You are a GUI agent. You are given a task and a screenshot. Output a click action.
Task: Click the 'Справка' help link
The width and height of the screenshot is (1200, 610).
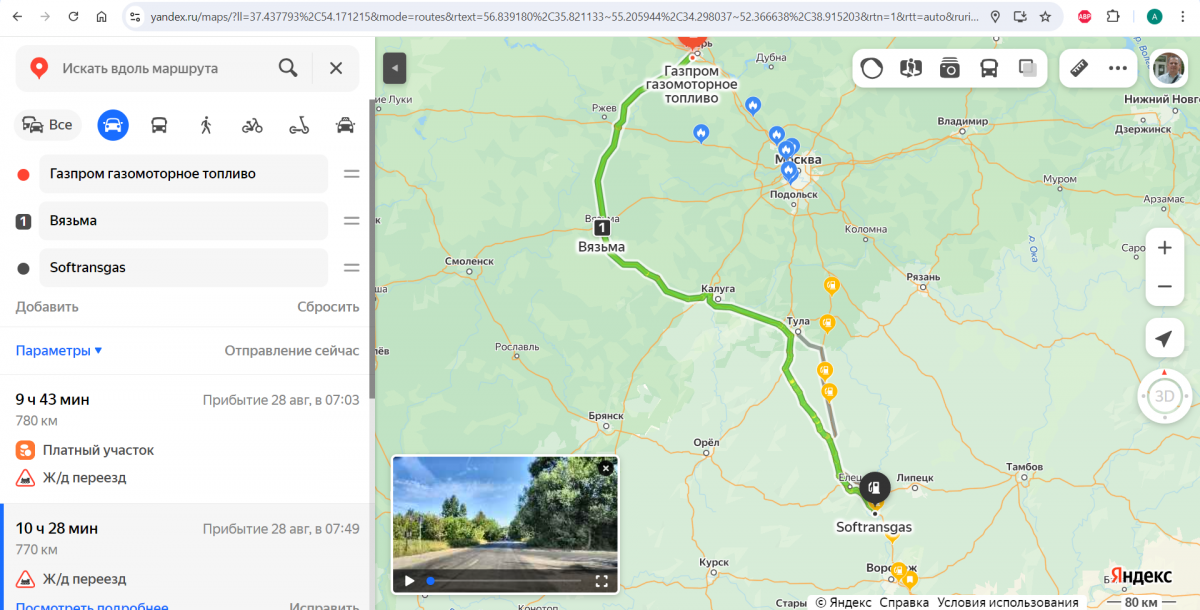[x=904, y=602]
